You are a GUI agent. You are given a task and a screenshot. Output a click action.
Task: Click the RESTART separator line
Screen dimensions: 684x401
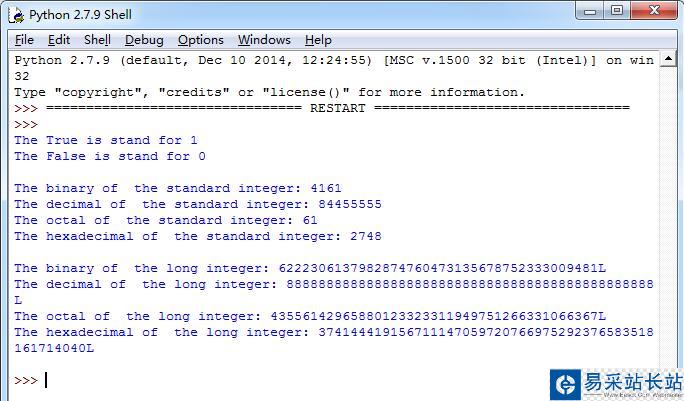pos(338,108)
